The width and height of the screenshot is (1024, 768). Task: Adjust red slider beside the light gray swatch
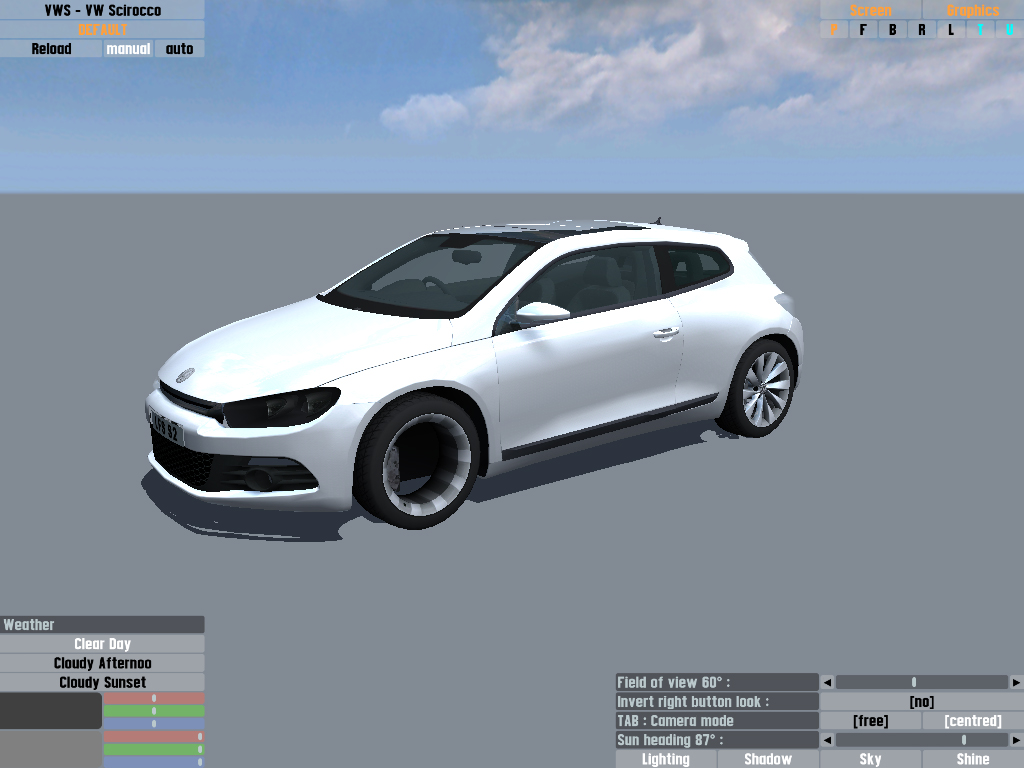(154, 737)
